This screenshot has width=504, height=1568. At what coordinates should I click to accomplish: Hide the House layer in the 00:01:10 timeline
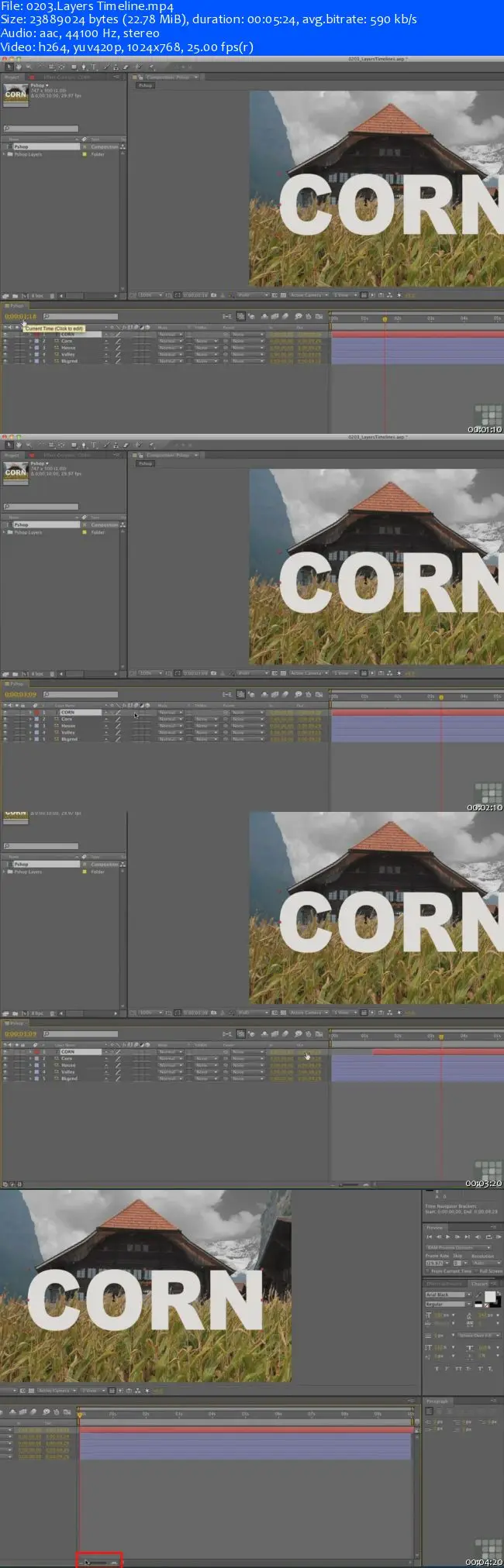(5, 348)
